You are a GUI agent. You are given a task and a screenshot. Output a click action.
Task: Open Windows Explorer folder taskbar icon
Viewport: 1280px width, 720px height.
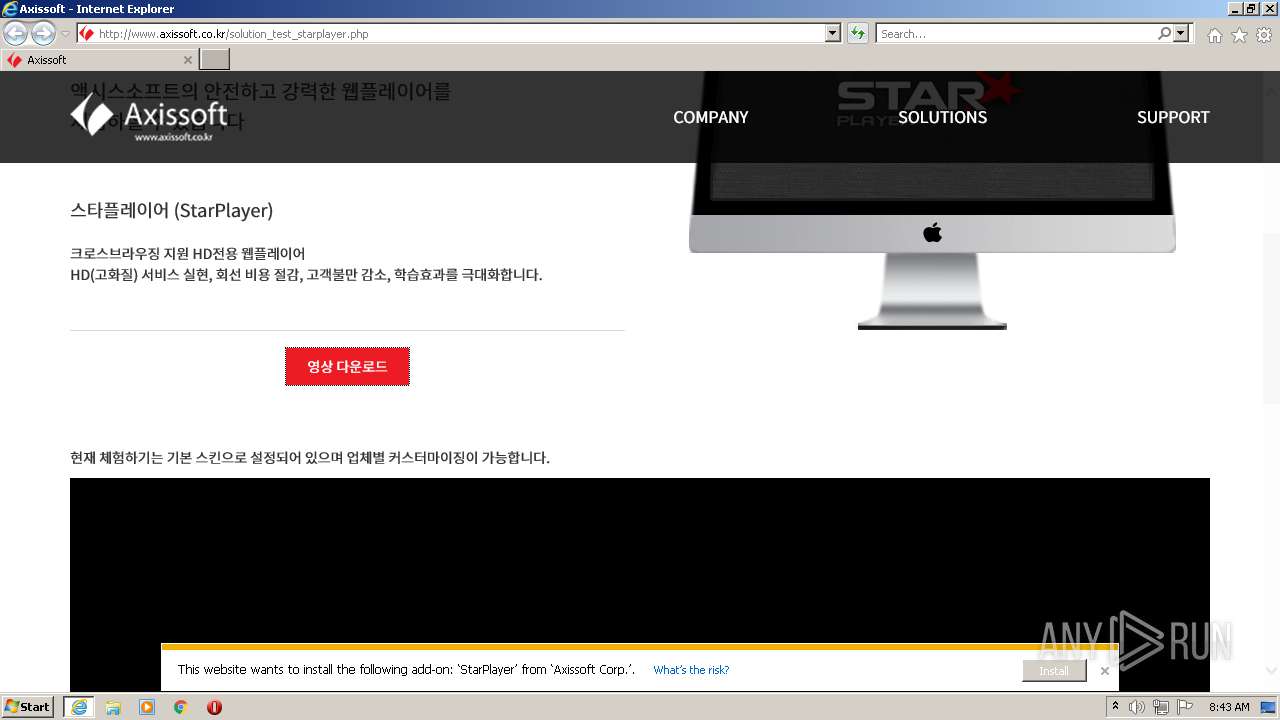point(113,707)
